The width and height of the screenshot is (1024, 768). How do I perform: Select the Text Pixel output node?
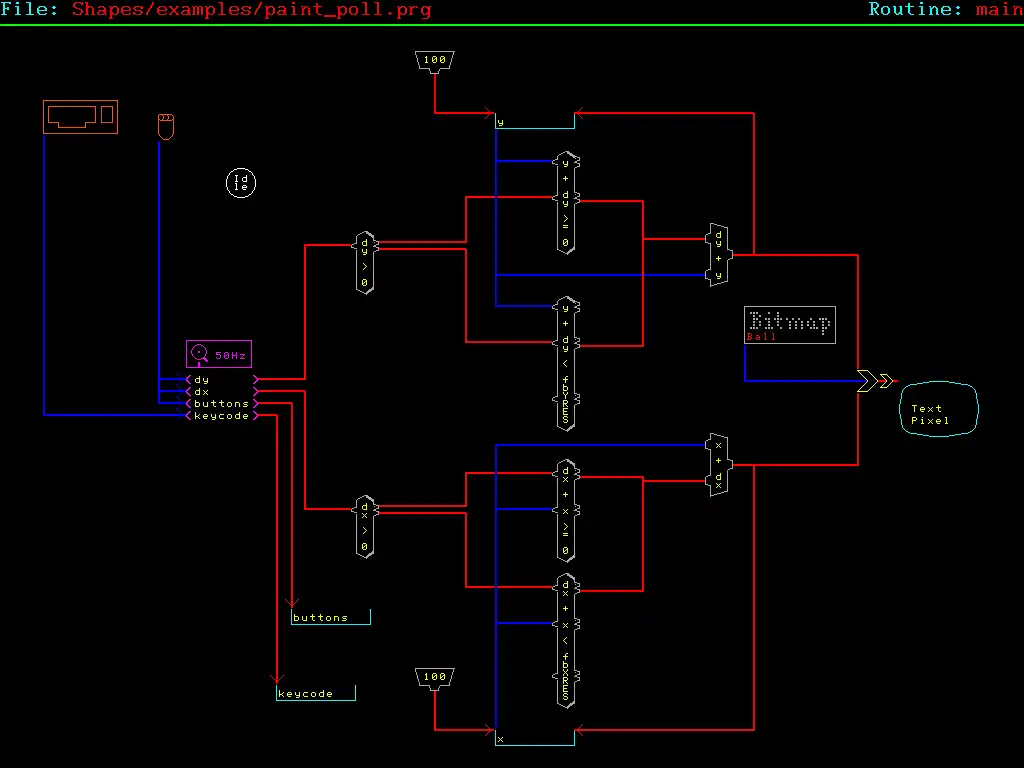tap(939, 409)
